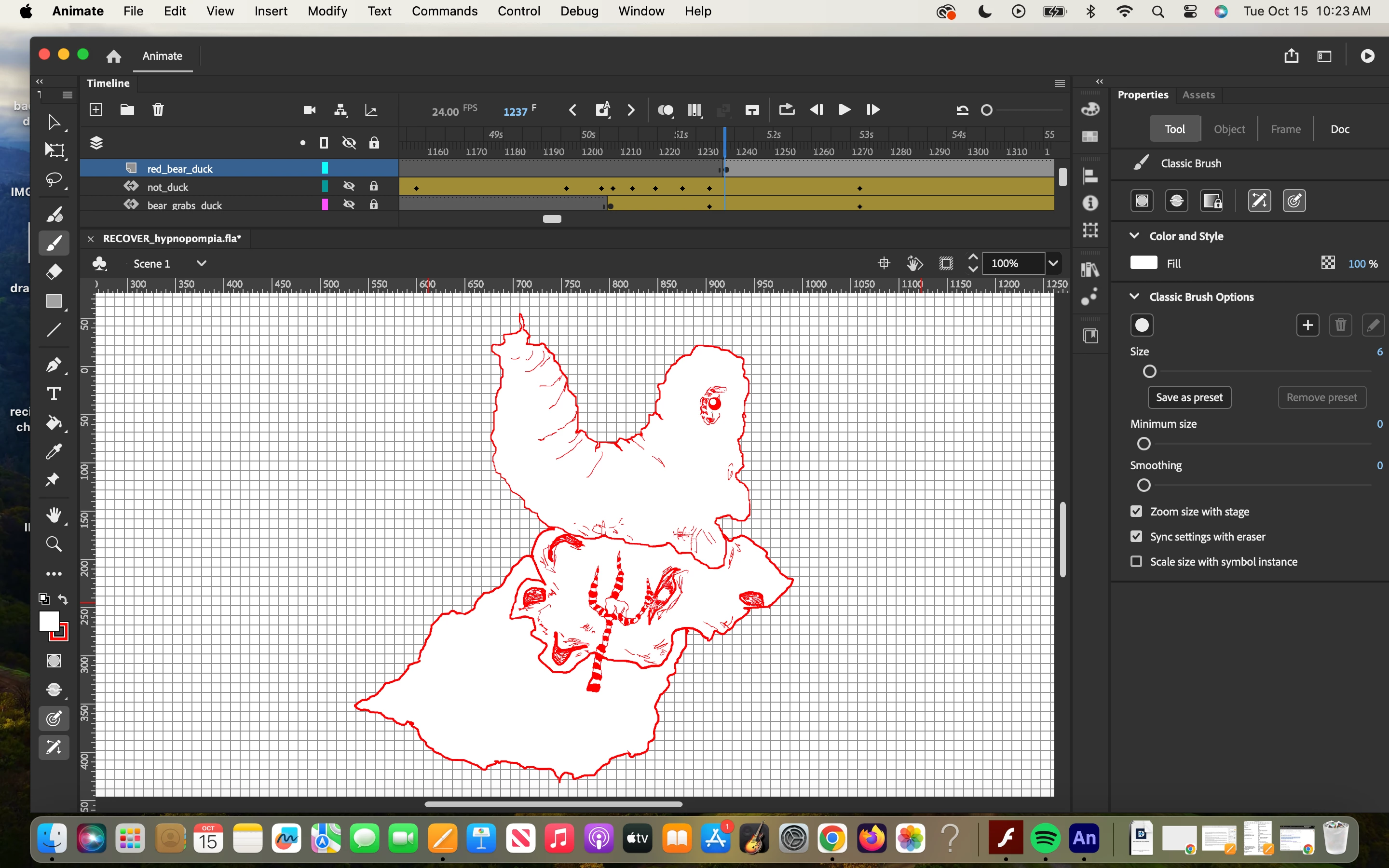Show the hidden not_duck layer

pos(348,186)
